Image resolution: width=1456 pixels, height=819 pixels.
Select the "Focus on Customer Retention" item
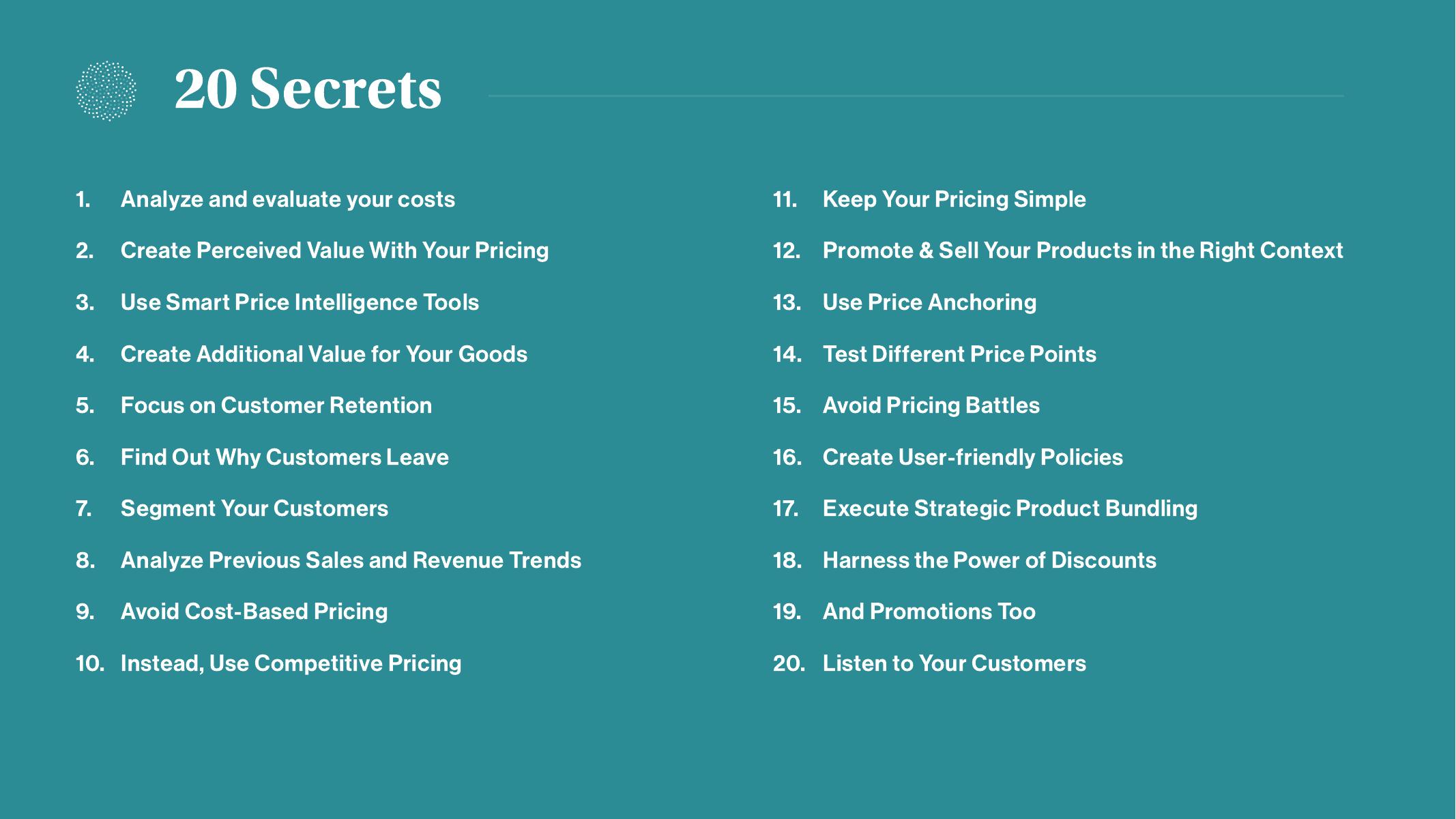click(276, 405)
